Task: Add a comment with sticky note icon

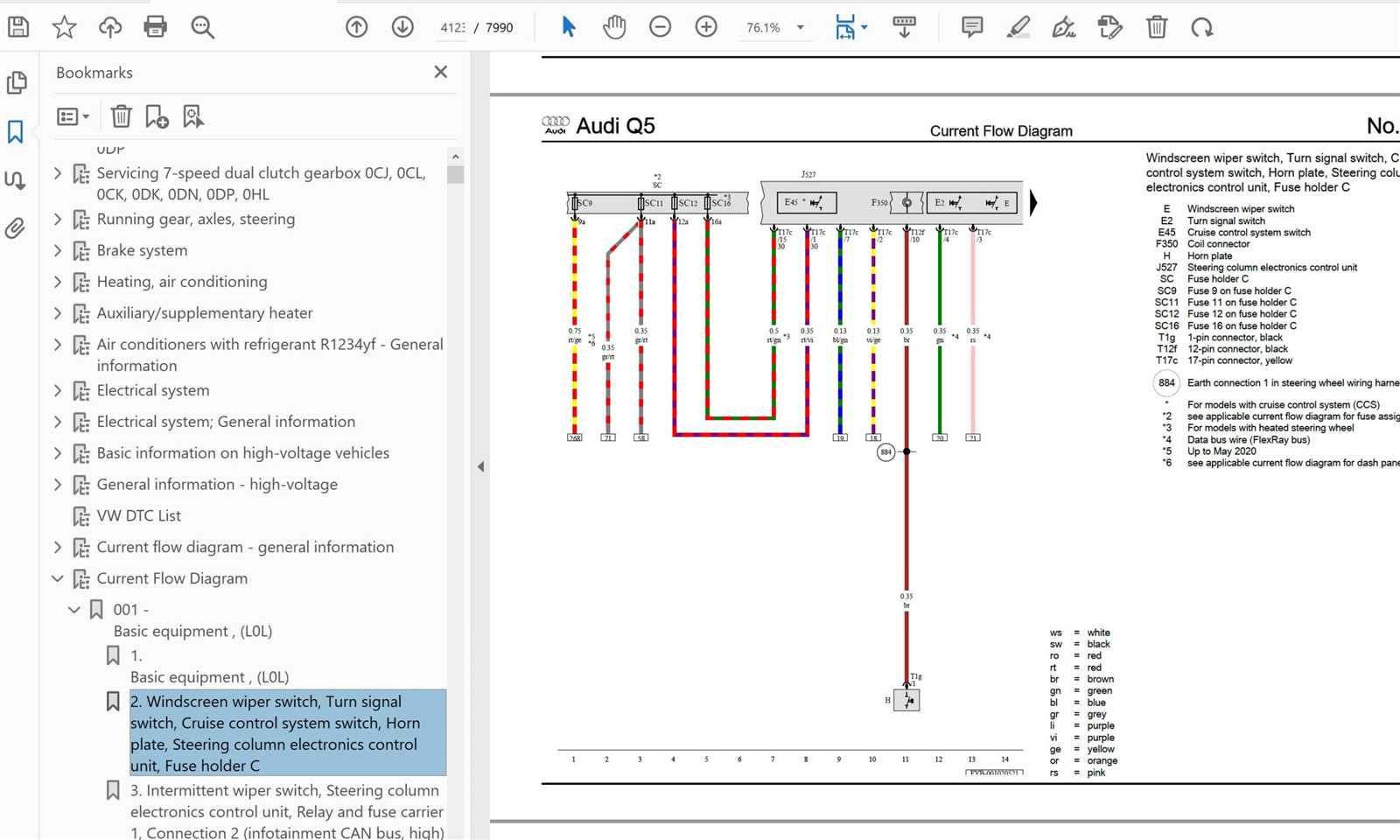Action: [x=972, y=27]
